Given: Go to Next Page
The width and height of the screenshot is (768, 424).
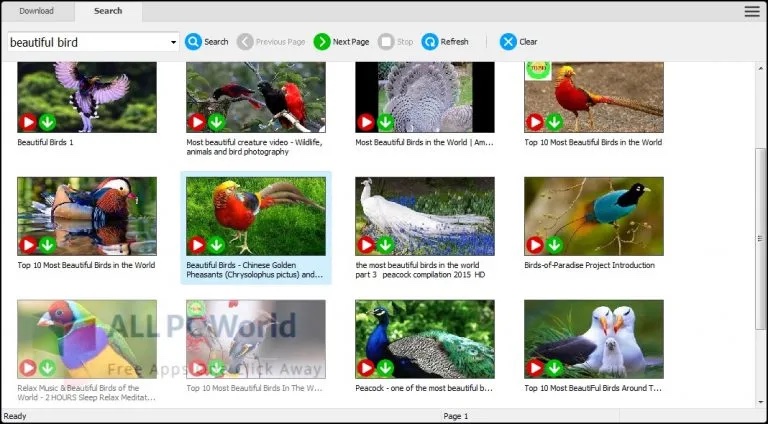Looking at the screenshot, I should pos(341,42).
